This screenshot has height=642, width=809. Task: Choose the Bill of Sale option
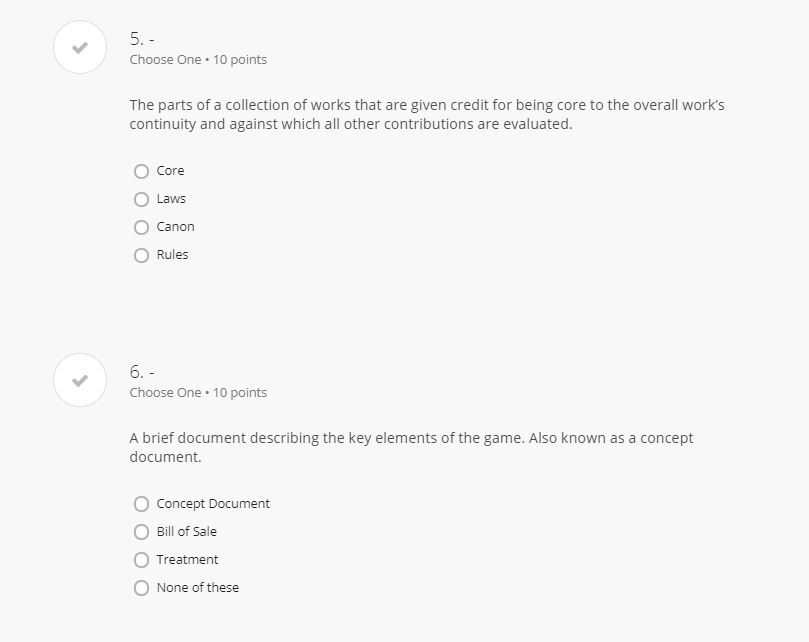(141, 532)
